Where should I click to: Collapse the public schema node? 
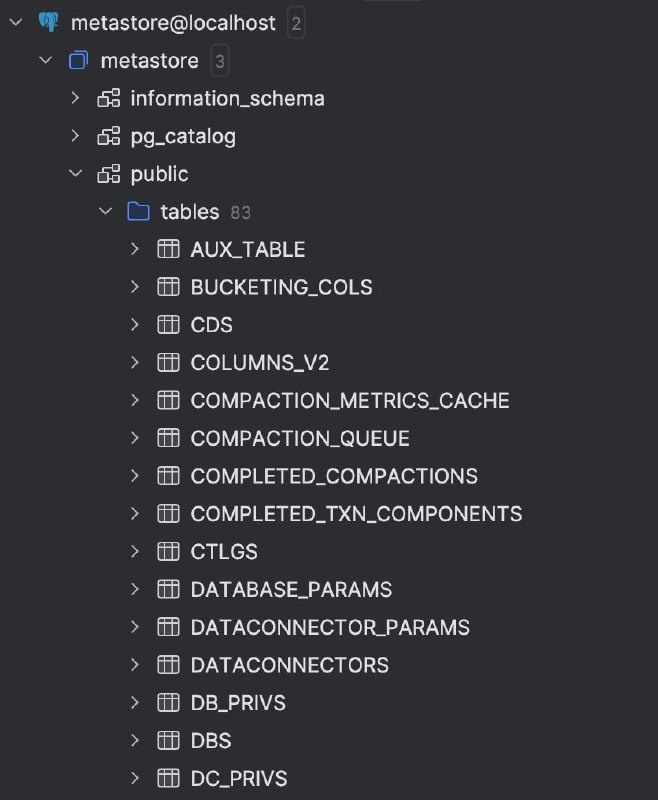(x=75, y=174)
